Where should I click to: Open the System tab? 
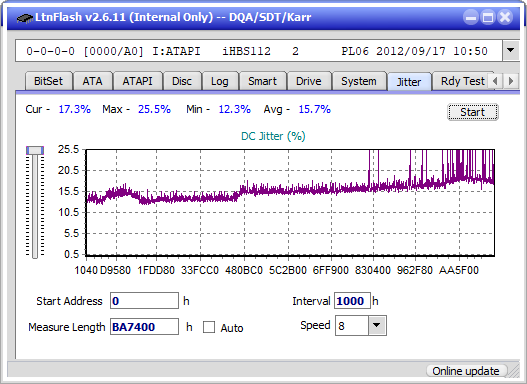click(359, 81)
